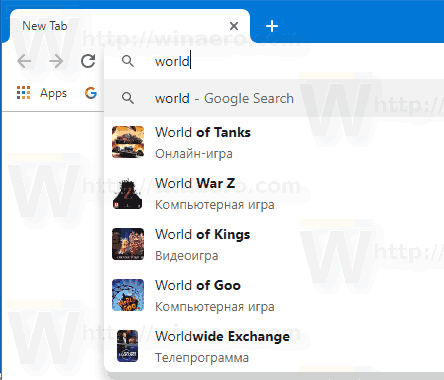Click the 'Онлайн-игра' description text
The width and height of the screenshot is (444, 380).
point(194,154)
